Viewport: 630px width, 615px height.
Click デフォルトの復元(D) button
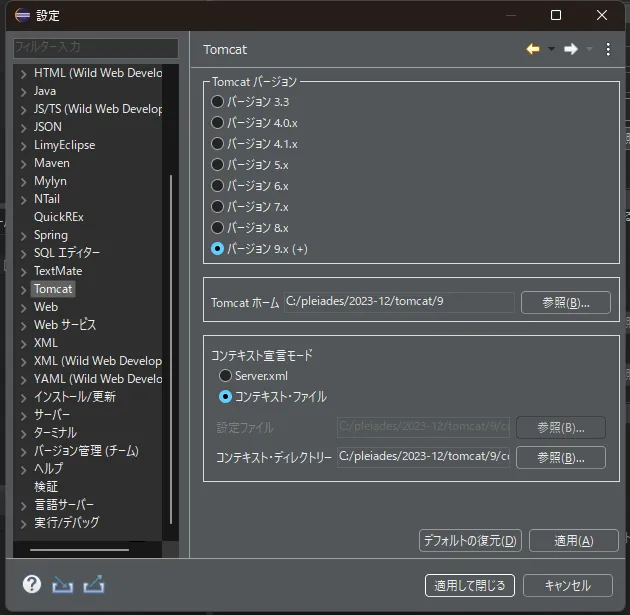470,541
